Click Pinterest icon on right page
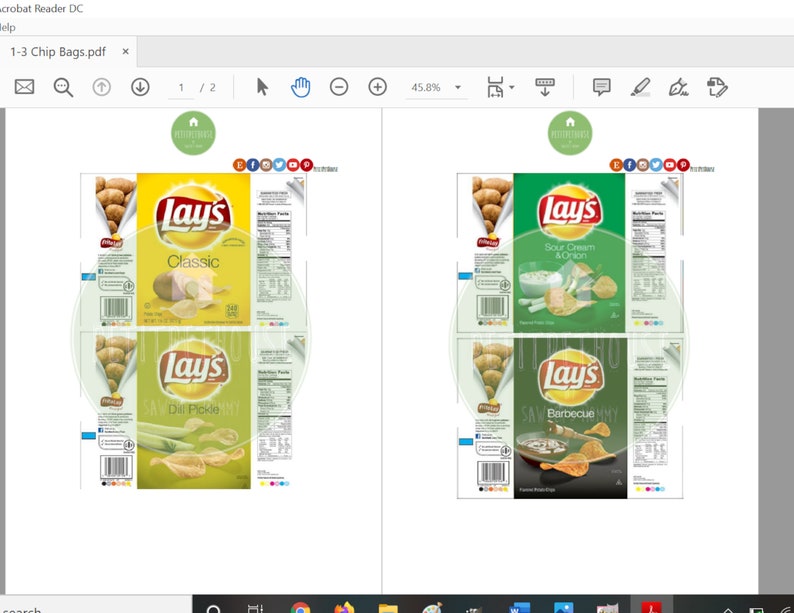Viewport: 794px width, 613px height. coord(683,165)
